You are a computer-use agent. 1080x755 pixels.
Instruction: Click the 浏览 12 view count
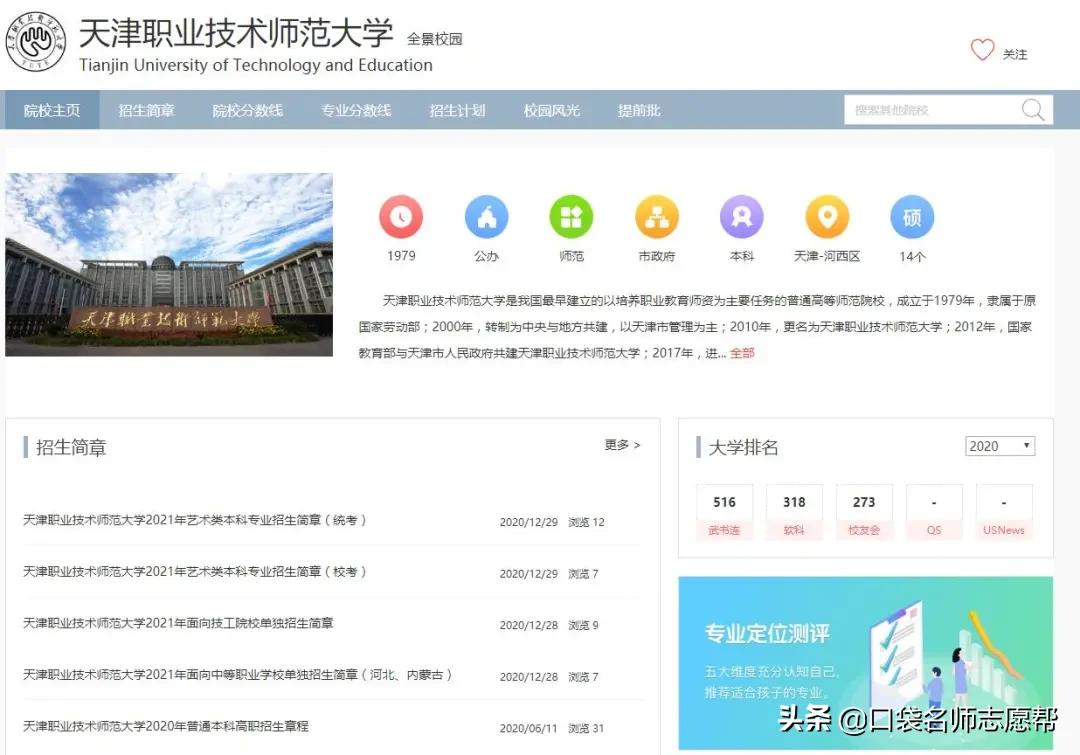[x=586, y=522]
